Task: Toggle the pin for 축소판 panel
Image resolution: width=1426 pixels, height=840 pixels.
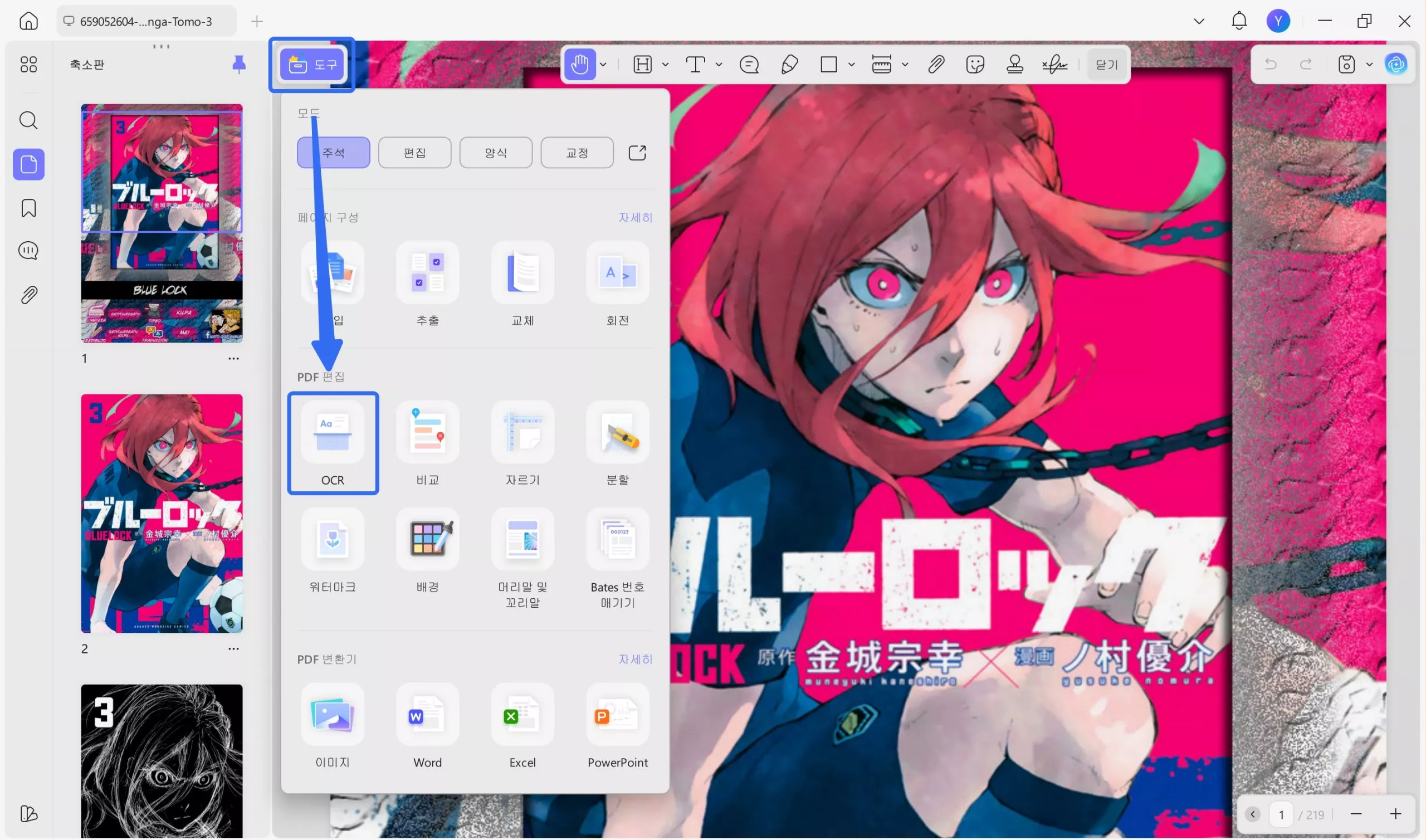Action: 239,65
